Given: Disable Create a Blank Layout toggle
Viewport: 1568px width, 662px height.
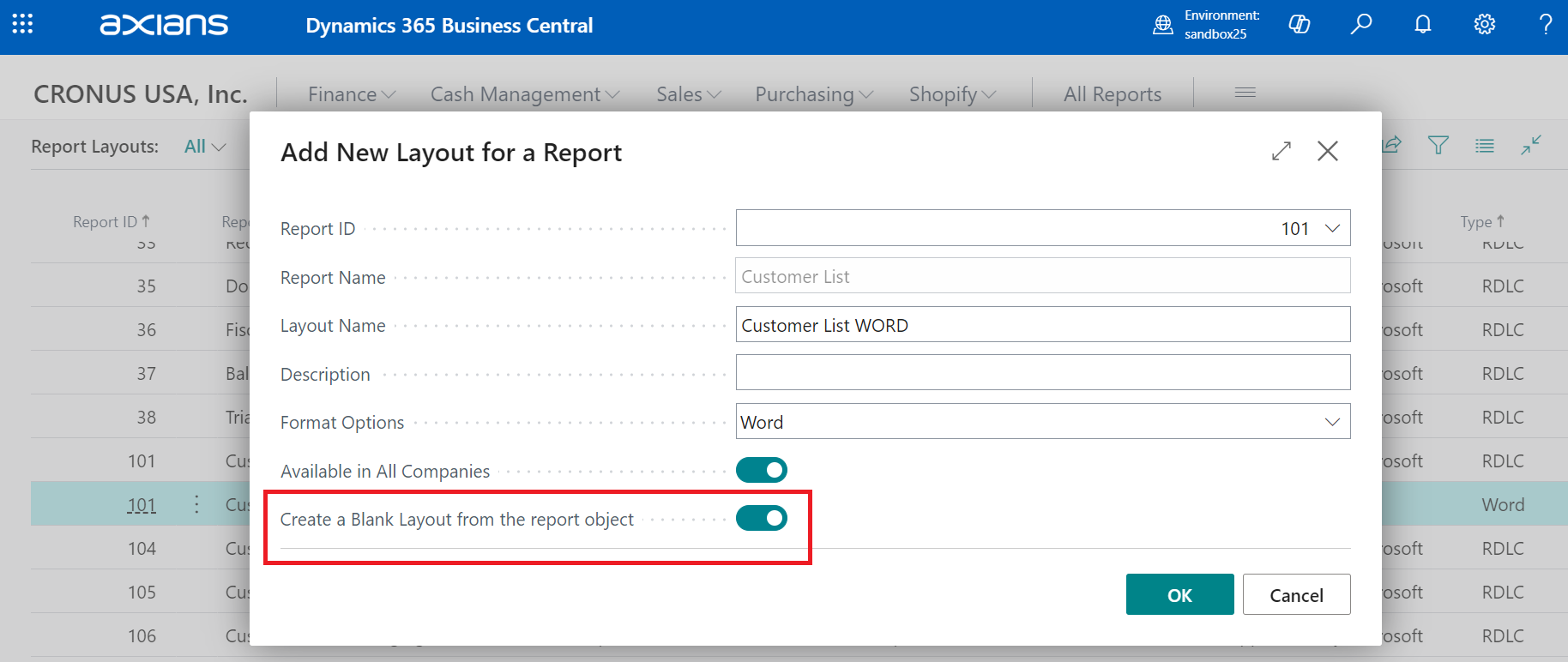Looking at the screenshot, I should (761, 518).
